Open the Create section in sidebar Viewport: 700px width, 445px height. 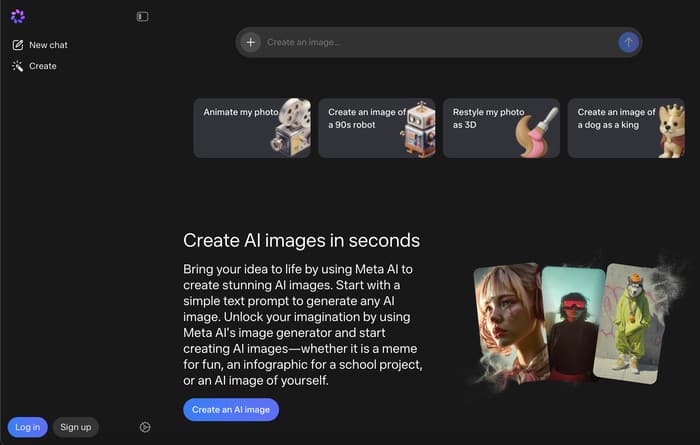[x=34, y=66]
